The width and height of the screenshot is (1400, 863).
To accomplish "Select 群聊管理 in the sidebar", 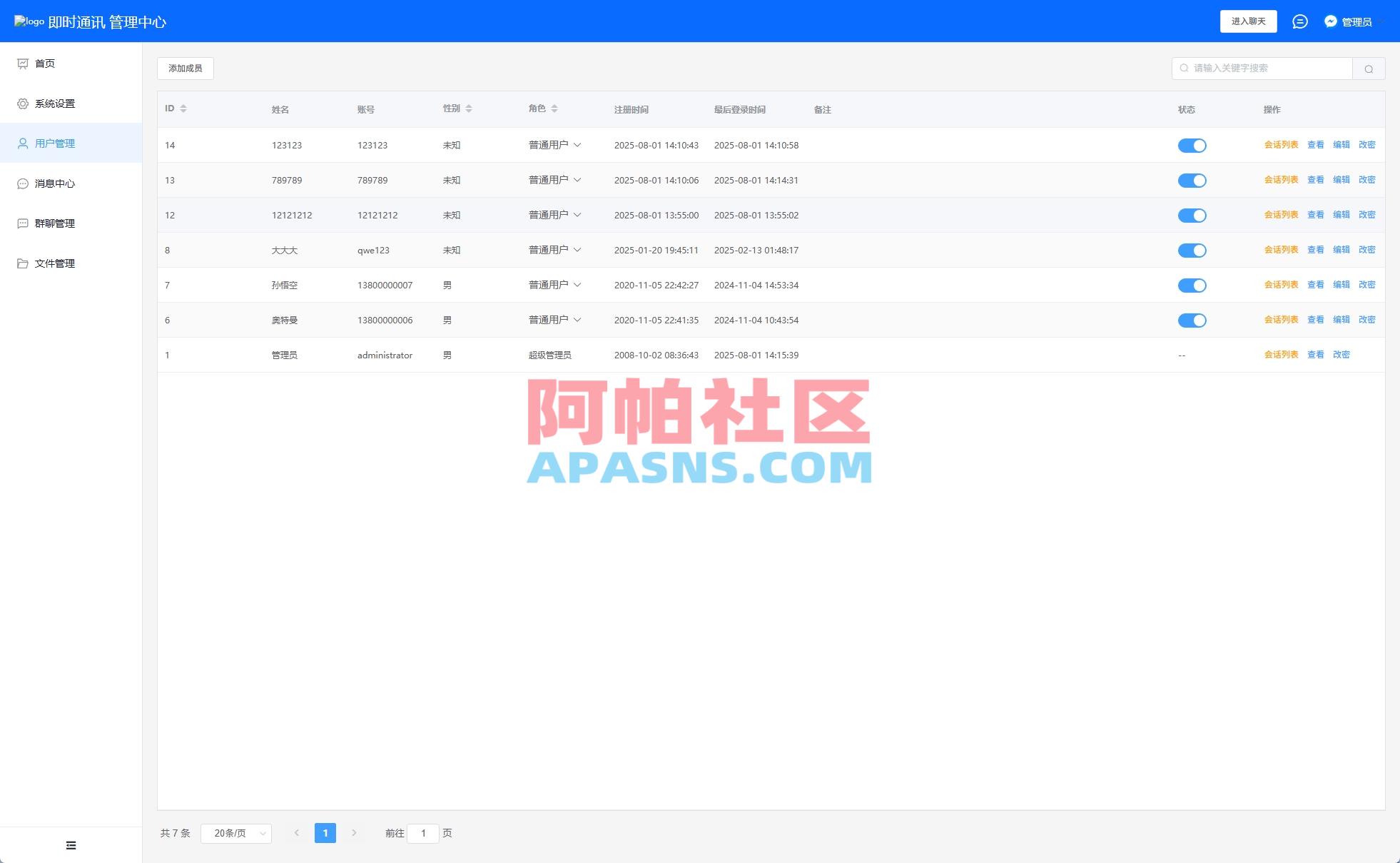I will [x=22, y=223].
